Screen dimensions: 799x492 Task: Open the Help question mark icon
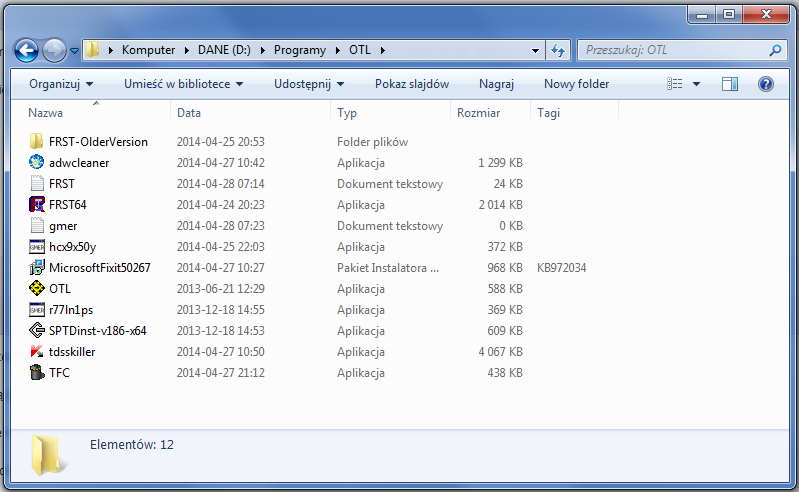pyautogui.click(x=765, y=84)
